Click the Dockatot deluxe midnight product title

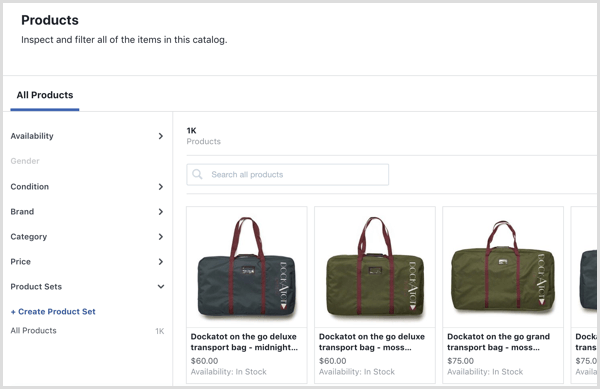[x=244, y=342]
